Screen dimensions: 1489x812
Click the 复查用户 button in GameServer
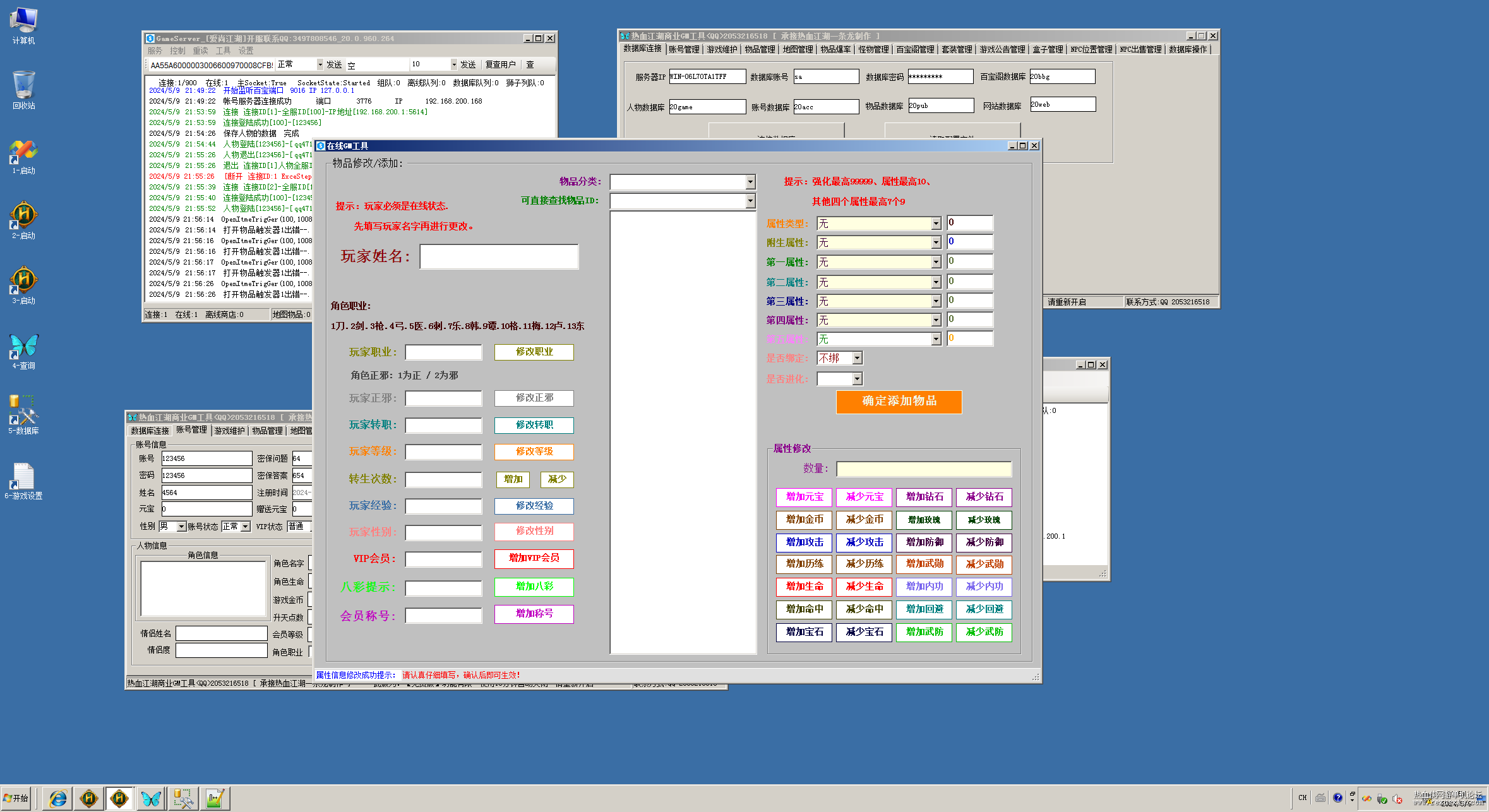click(500, 65)
